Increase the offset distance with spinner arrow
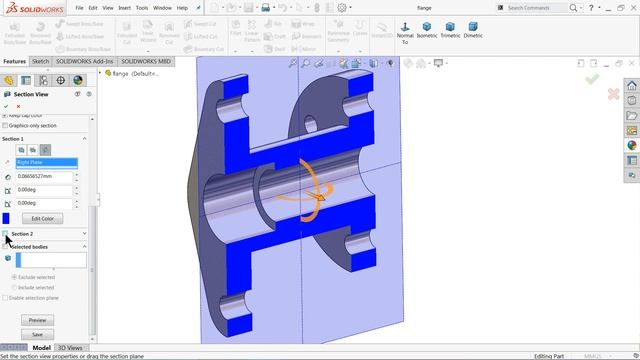The height and width of the screenshot is (360, 640). 76,174
